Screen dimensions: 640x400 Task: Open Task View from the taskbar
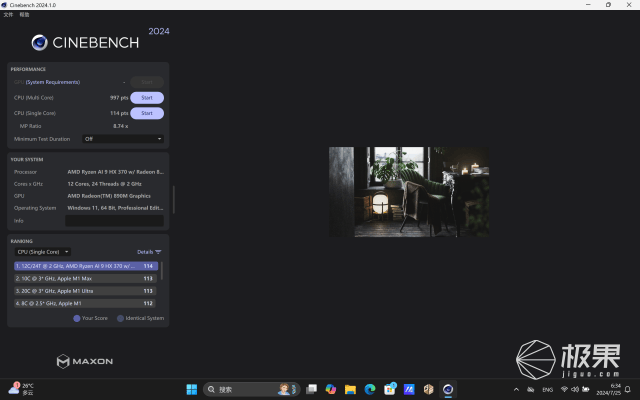point(311,389)
